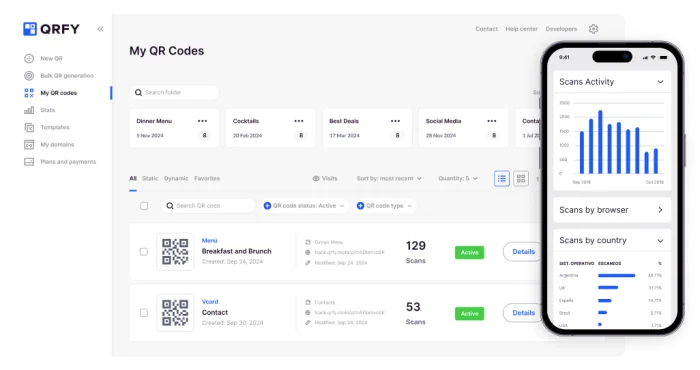The image size is (700, 370).
Task: Open the Quantity: 5 dropdown
Action: (x=458, y=179)
